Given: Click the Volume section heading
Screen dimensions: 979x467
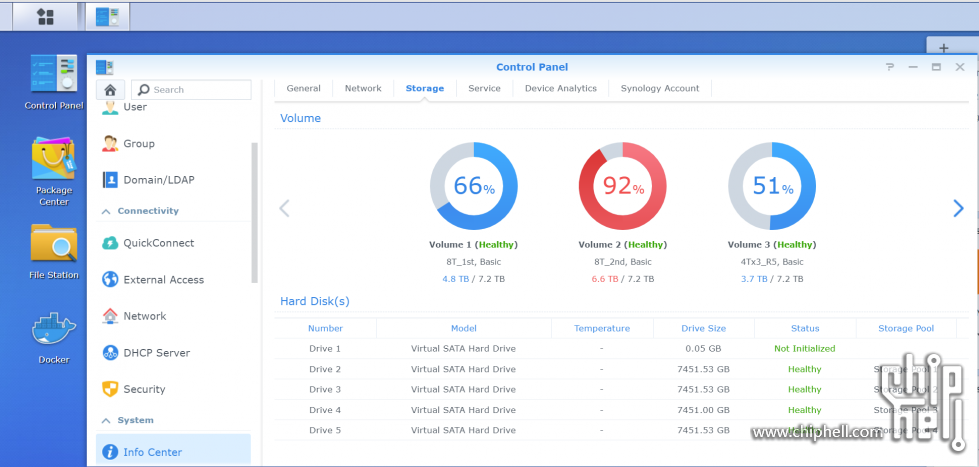Looking at the screenshot, I should click(x=300, y=118).
